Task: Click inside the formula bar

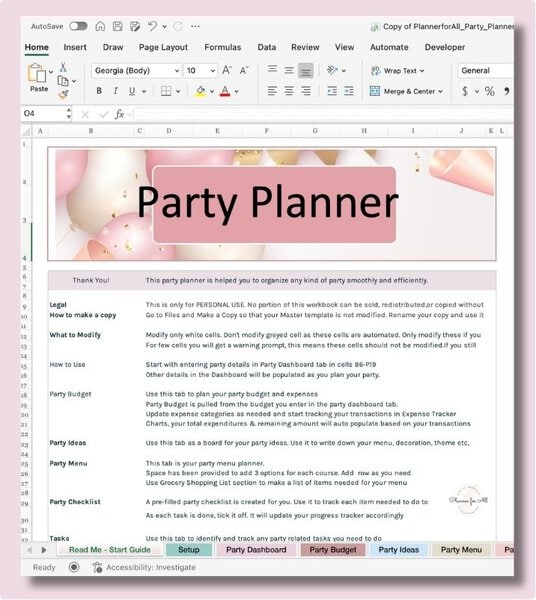Action: pos(323,114)
